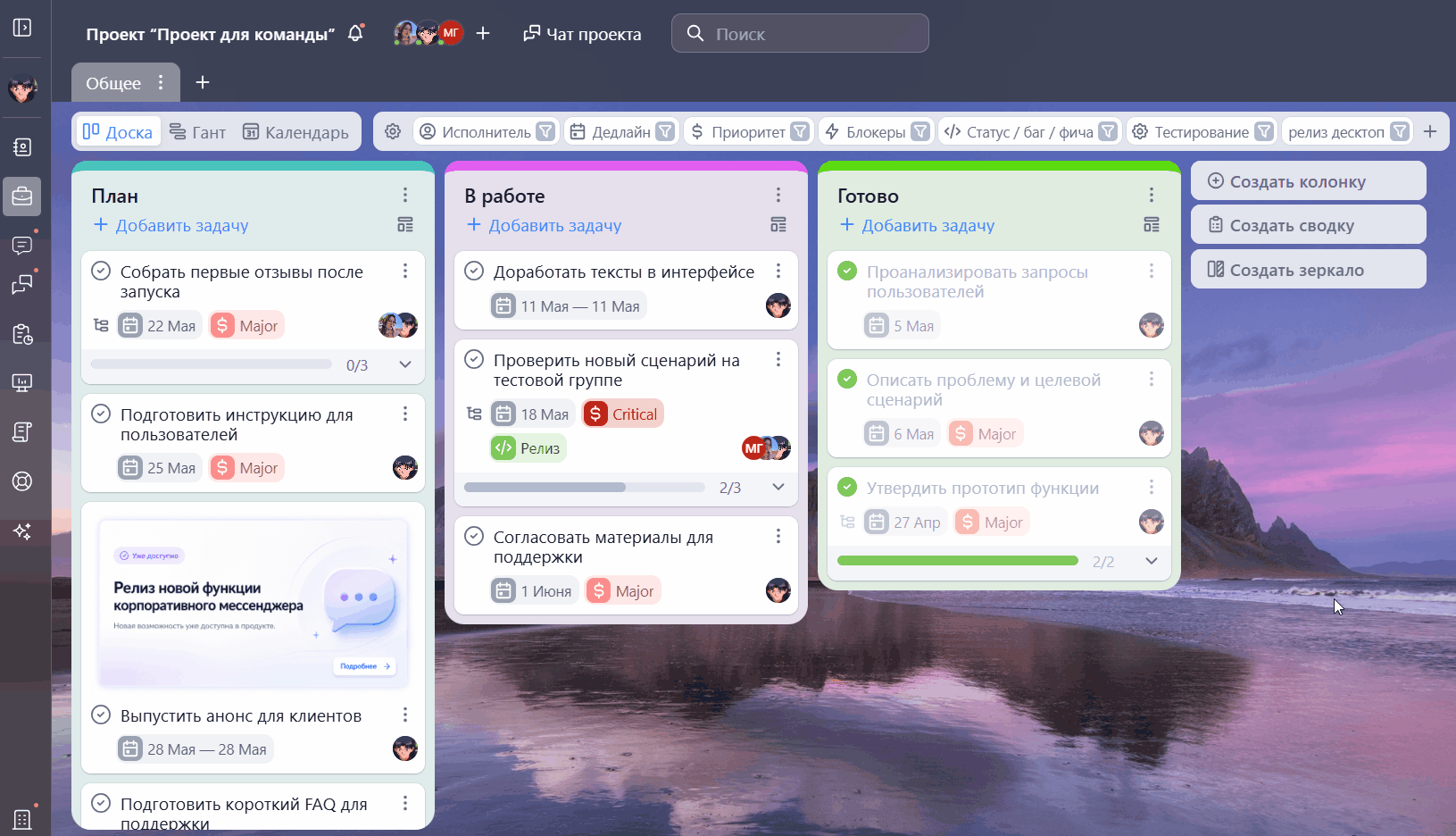Viewport: 1456px width, 836px height.
Task: Click Создать колонку button
Action: click(x=1308, y=181)
